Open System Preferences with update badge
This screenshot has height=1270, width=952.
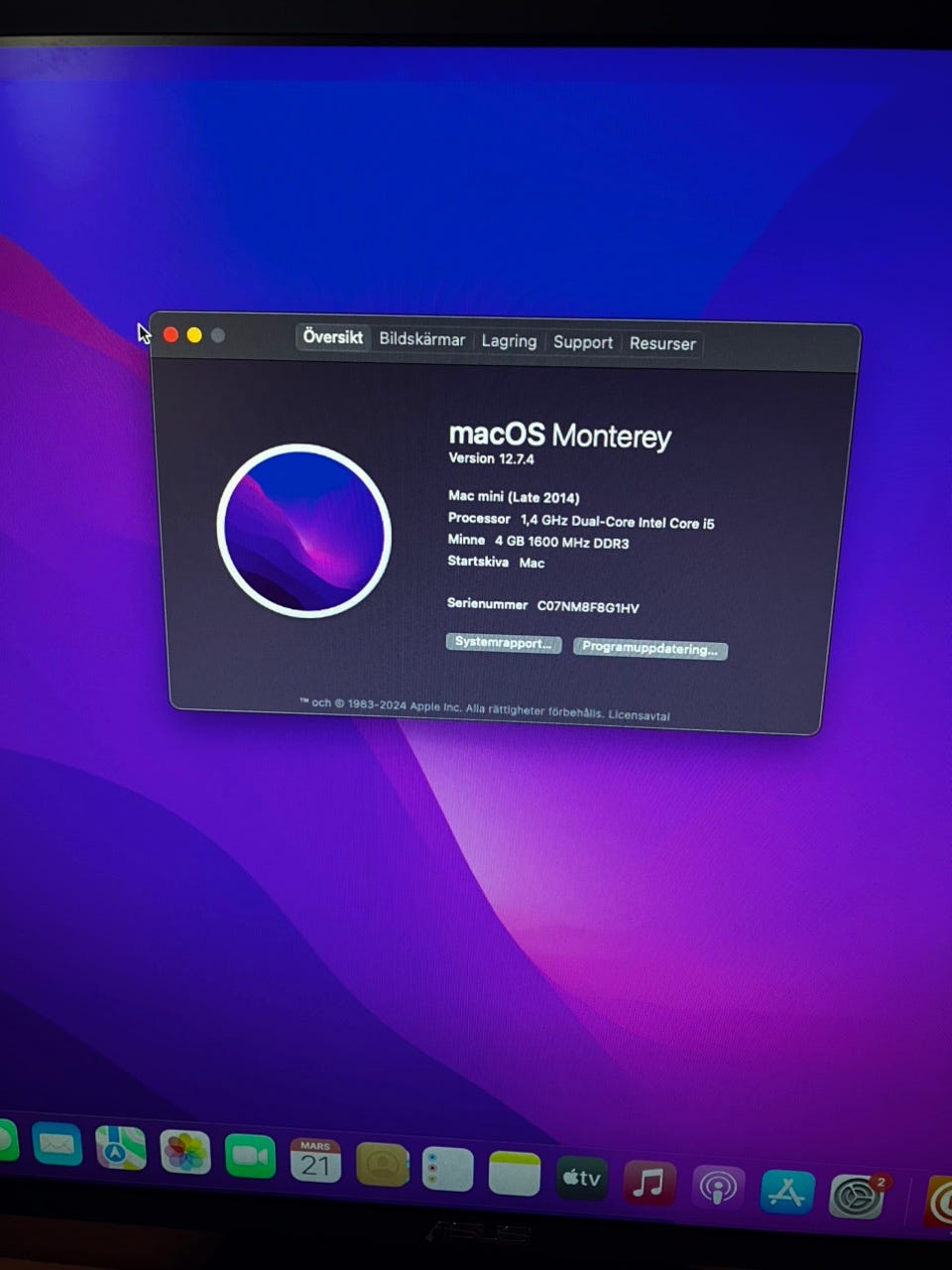point(857,1198)
